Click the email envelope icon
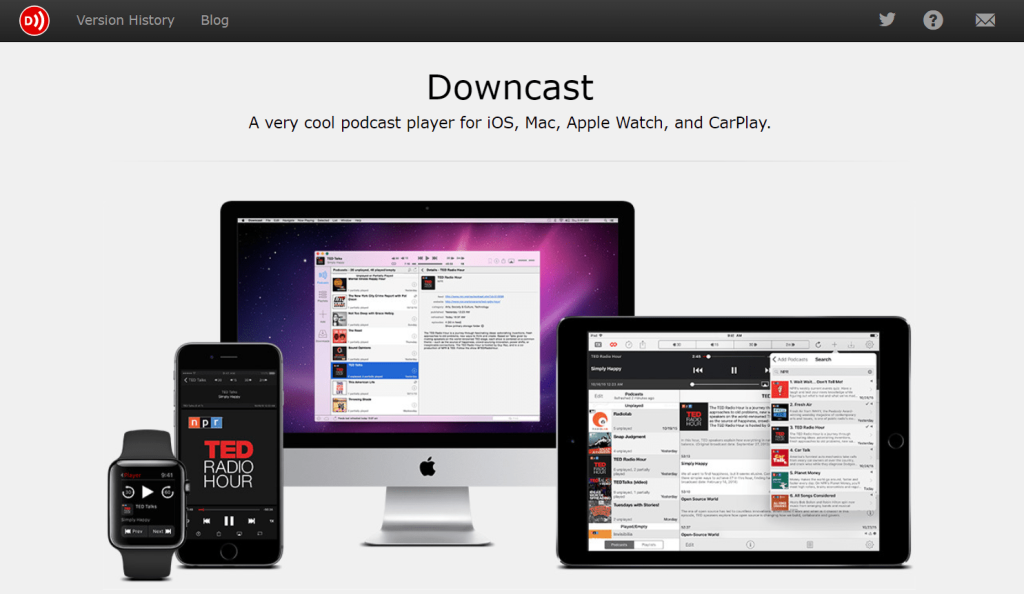This screenshot has height=594, width=1024. [985, 20]
